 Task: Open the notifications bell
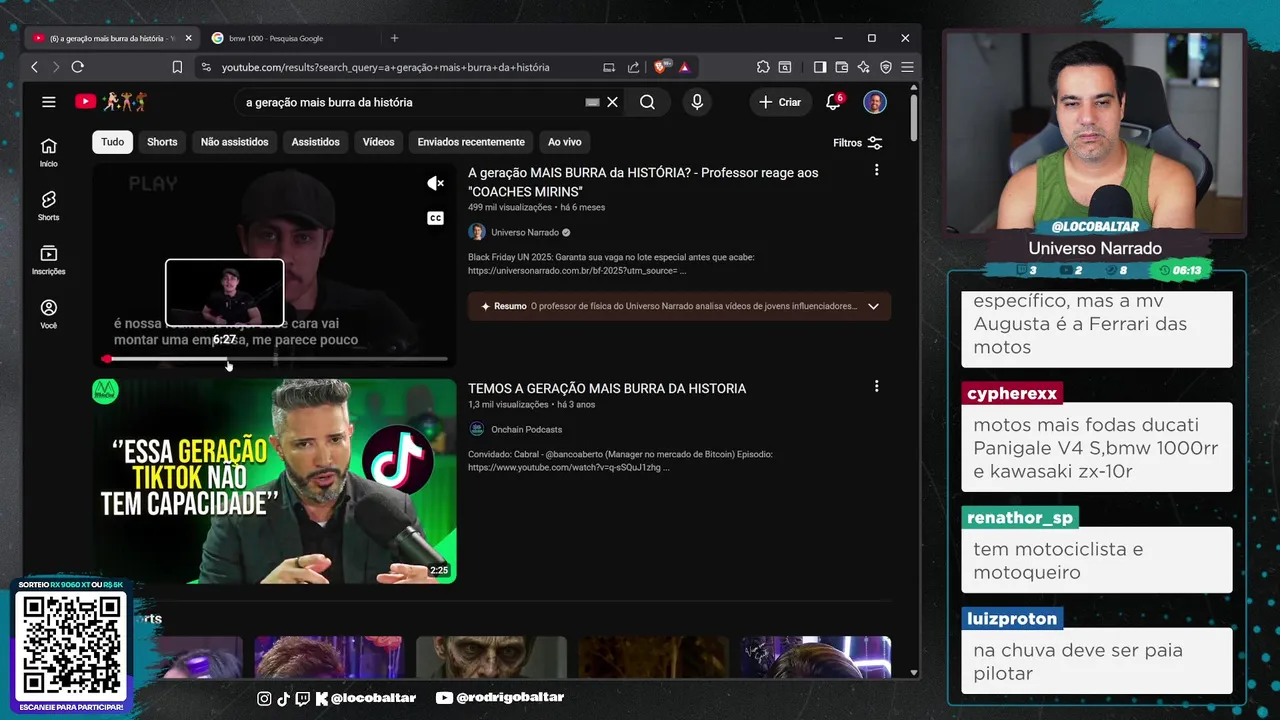pos(833,102)
